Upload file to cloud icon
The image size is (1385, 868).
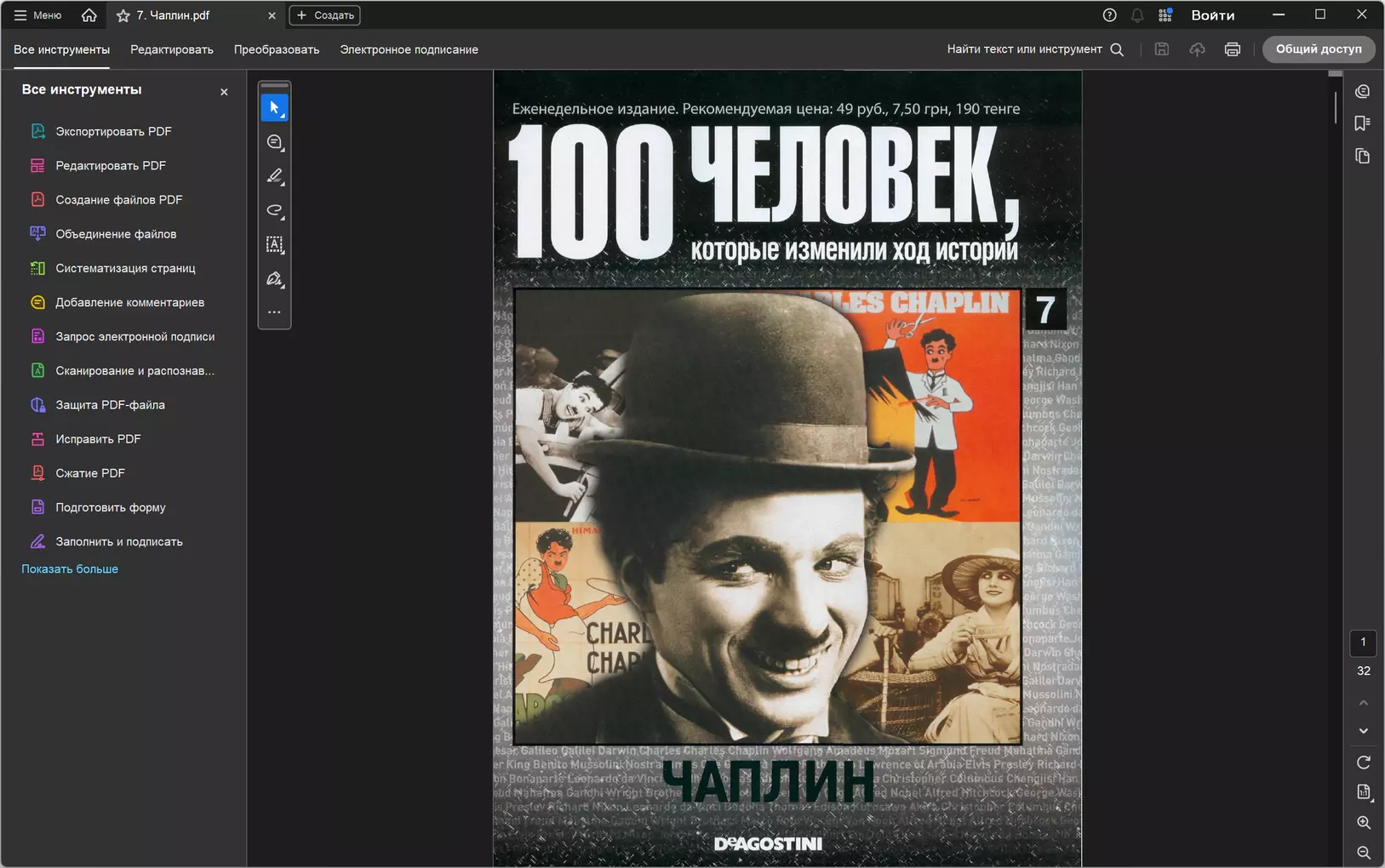click(1197, 49)
